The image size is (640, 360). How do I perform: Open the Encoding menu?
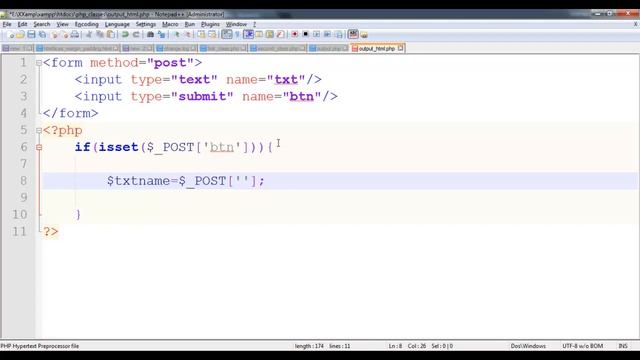coord(87,24)
